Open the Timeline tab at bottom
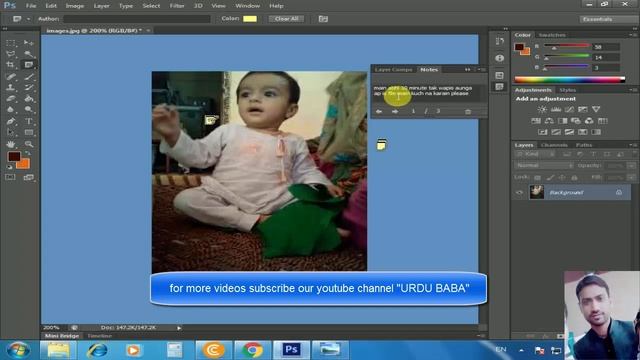The height and width of the screenshot is (360, 640). pyautogui.click(x=99, y=336)
